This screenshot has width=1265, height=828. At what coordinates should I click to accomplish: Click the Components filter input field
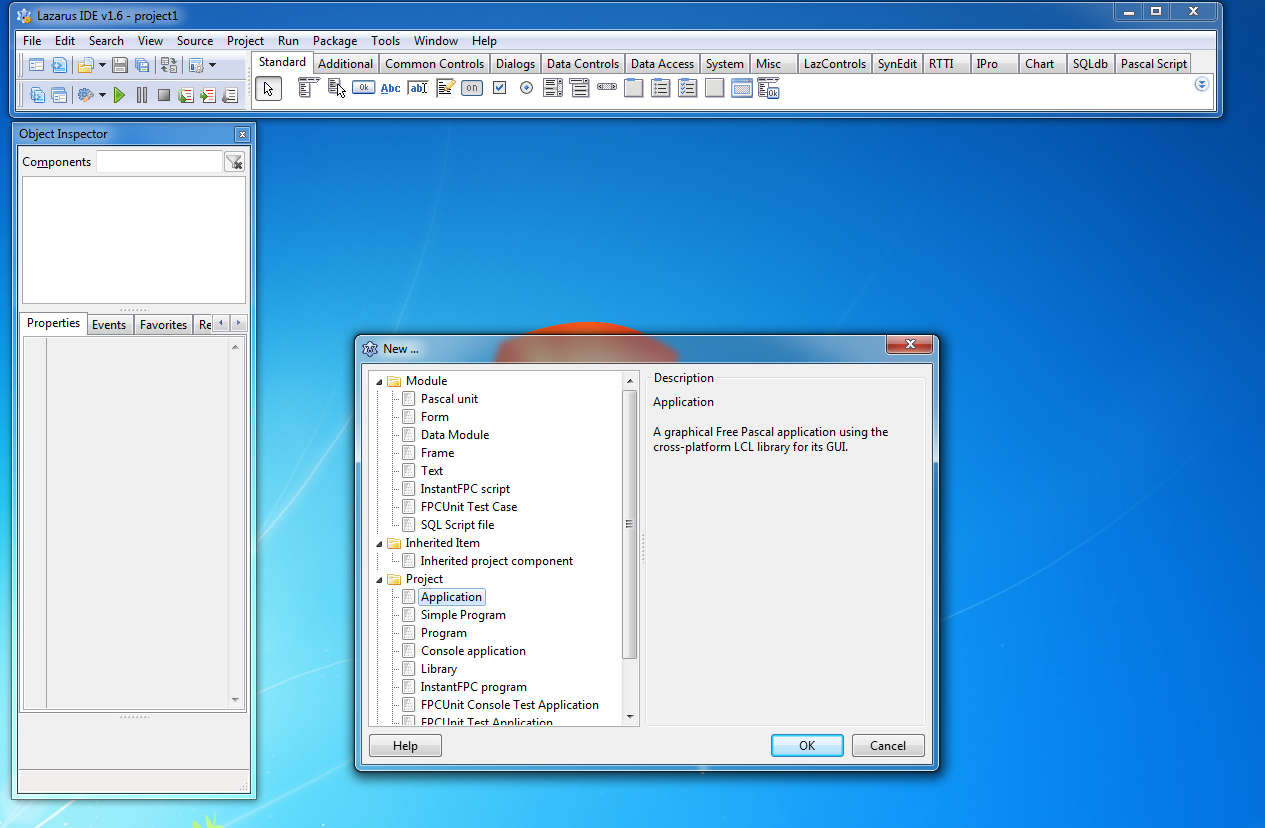(x=159, y=162)
